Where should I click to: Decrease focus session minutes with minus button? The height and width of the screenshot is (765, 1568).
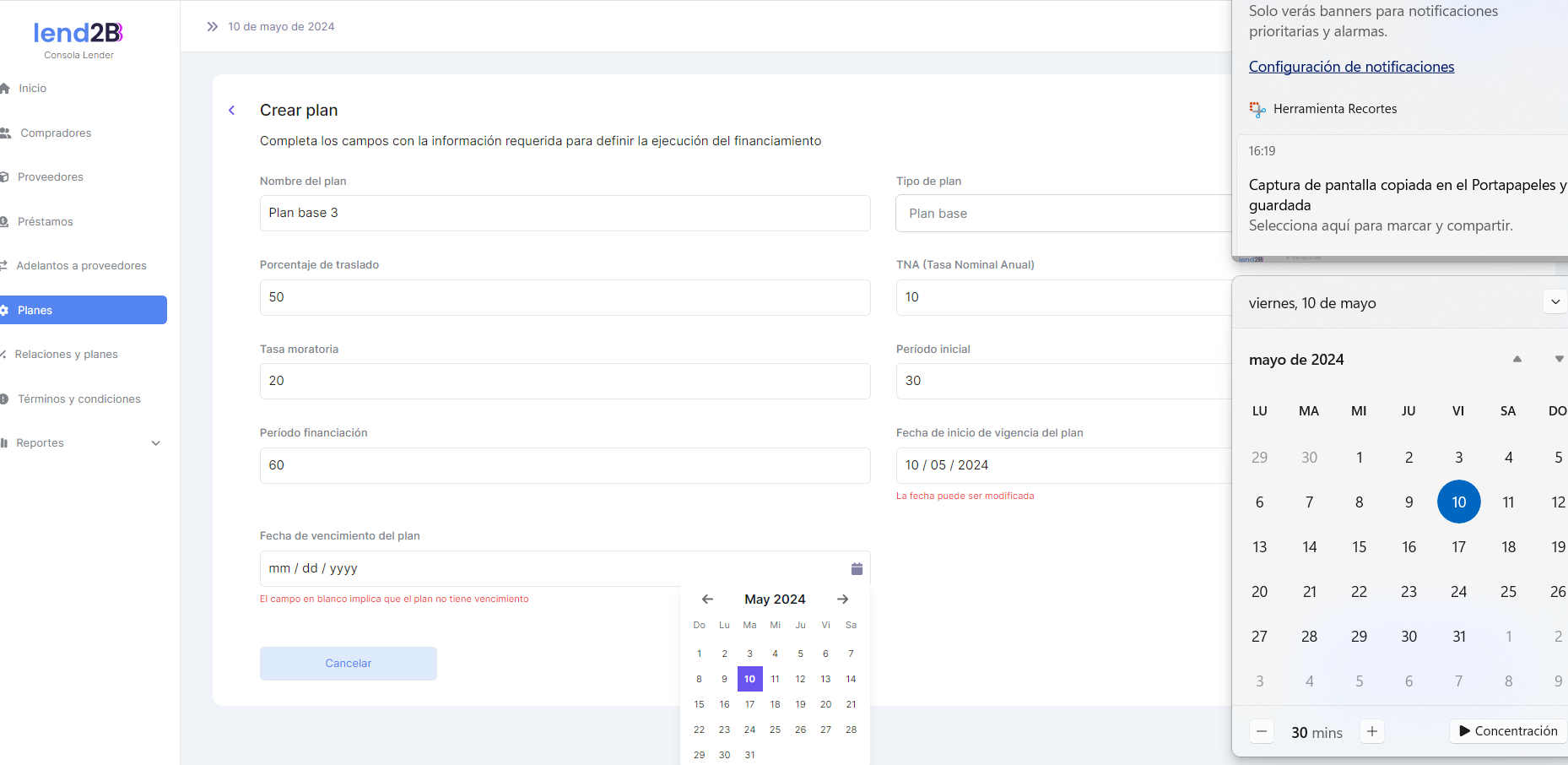point(1261,731)
